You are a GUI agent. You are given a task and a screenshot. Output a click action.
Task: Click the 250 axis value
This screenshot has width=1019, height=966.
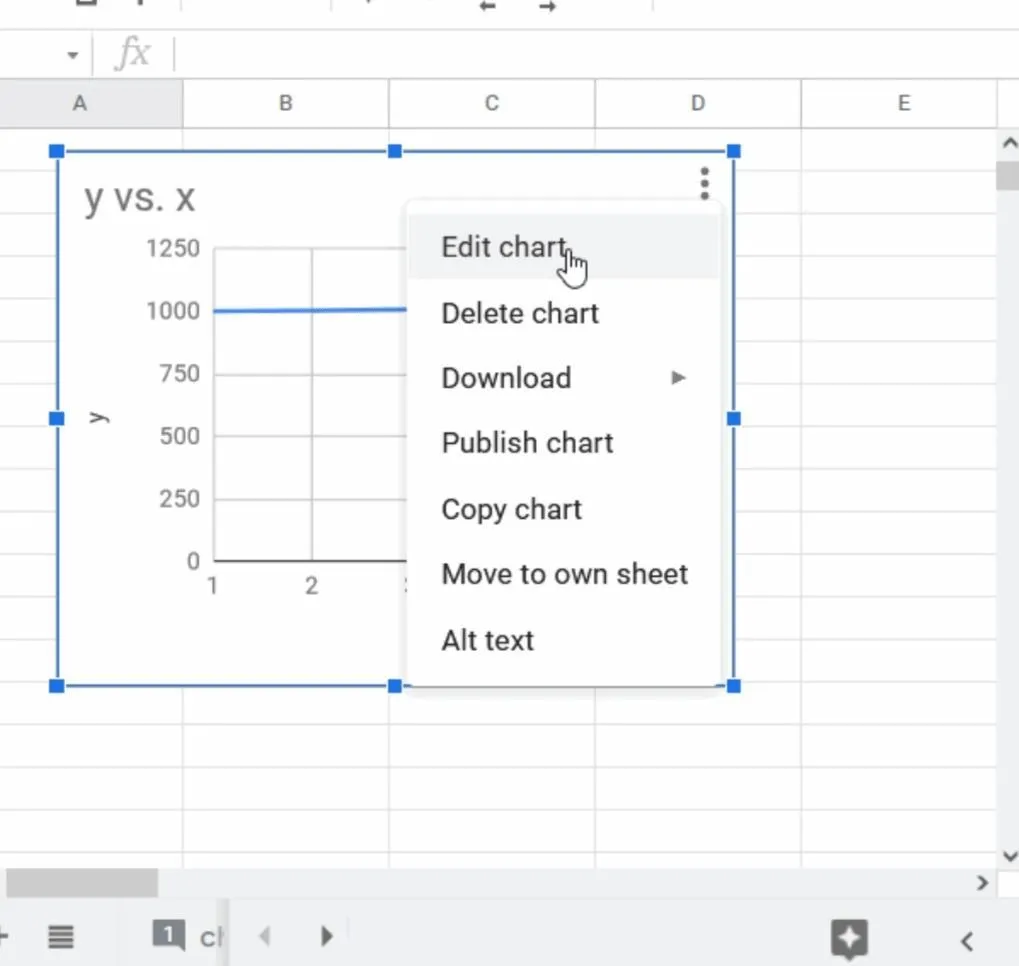179,499
